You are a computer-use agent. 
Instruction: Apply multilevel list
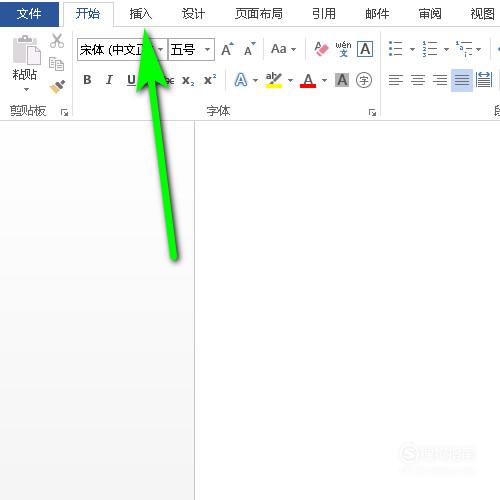464,49
